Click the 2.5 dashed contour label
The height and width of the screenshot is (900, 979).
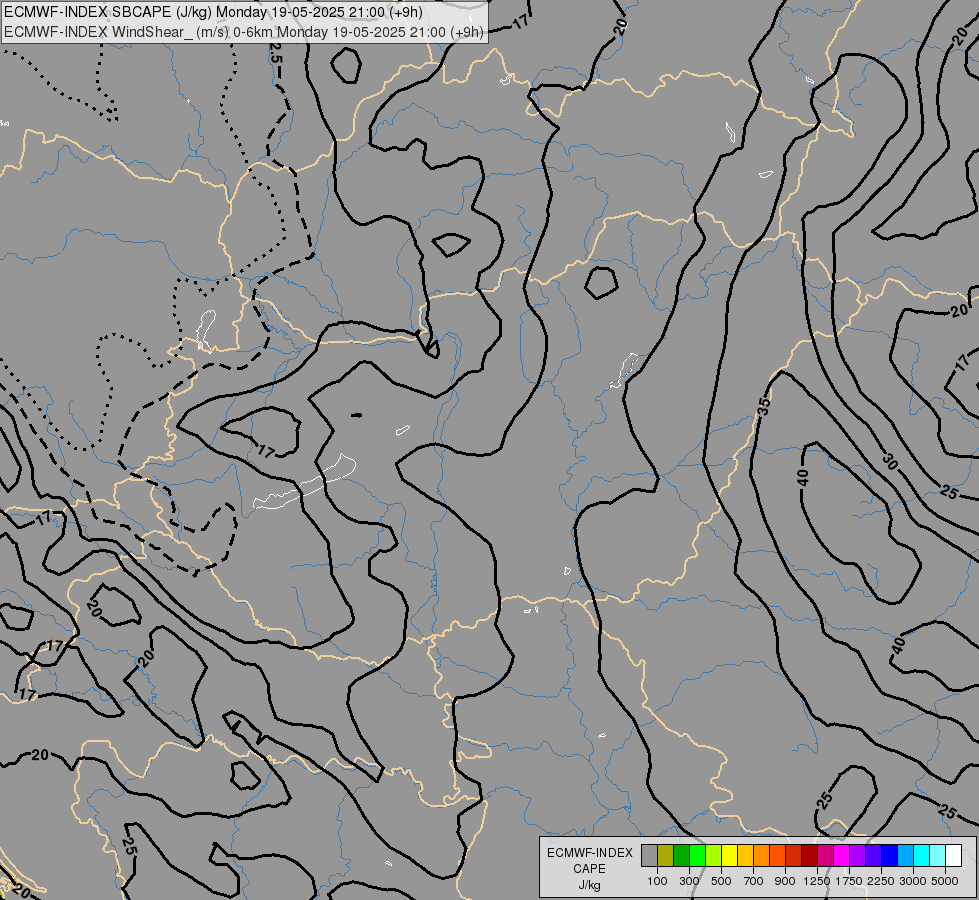[275, 52]
